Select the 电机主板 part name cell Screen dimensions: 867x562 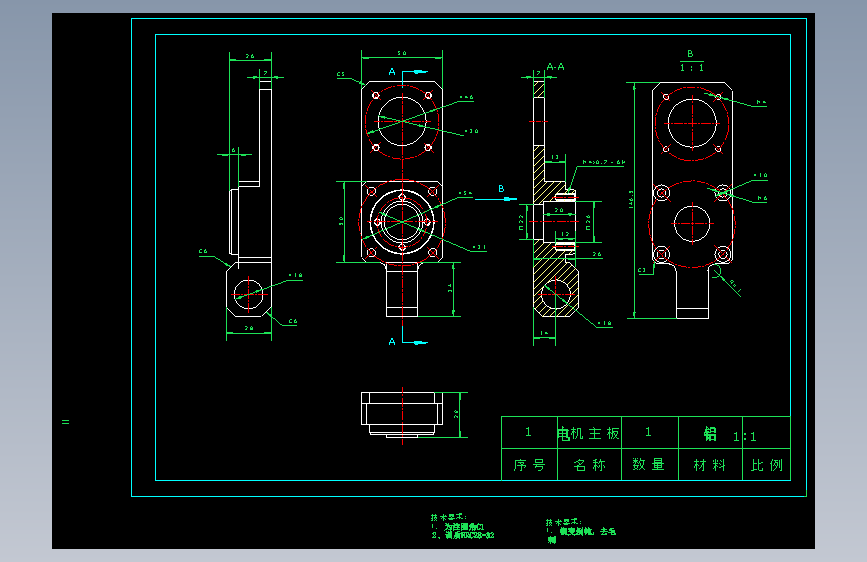tap(589, 433)
